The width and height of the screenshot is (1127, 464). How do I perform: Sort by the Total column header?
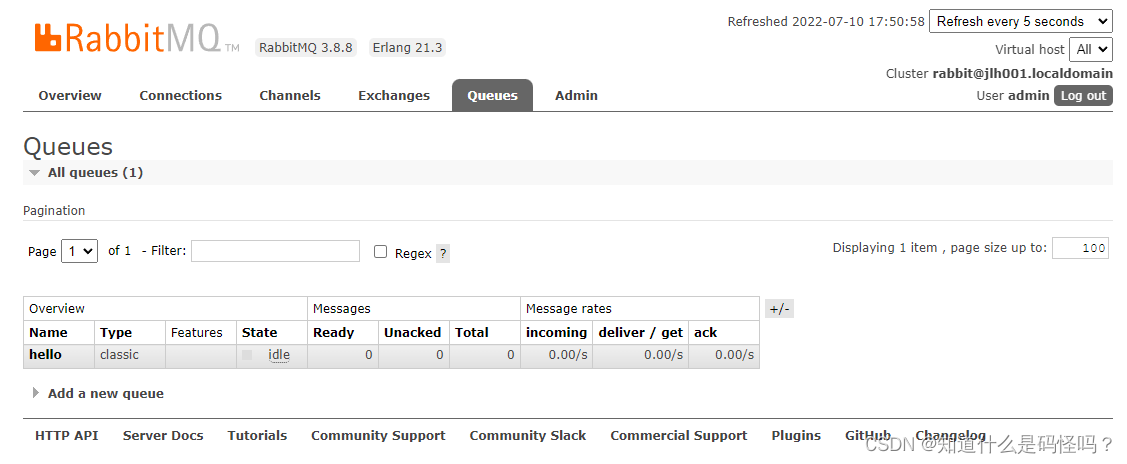[x=472, y=333]
